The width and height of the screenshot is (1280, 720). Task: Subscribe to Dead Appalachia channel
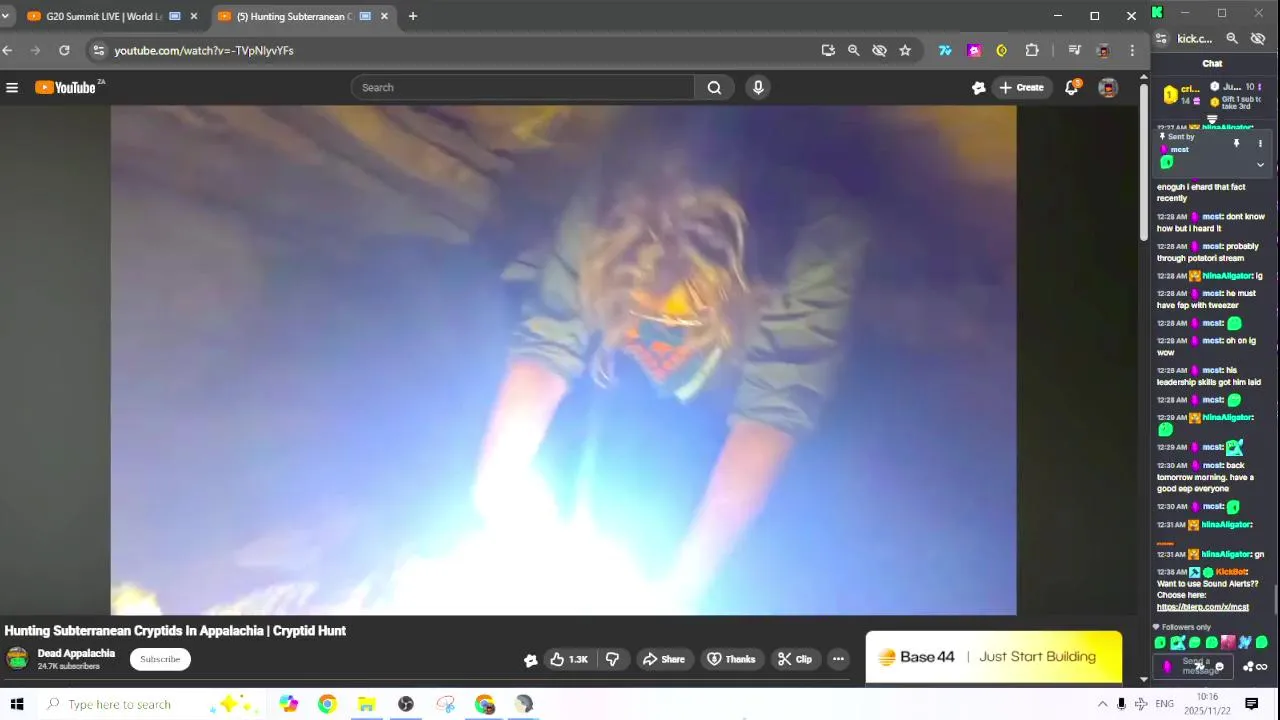point(160,659)
